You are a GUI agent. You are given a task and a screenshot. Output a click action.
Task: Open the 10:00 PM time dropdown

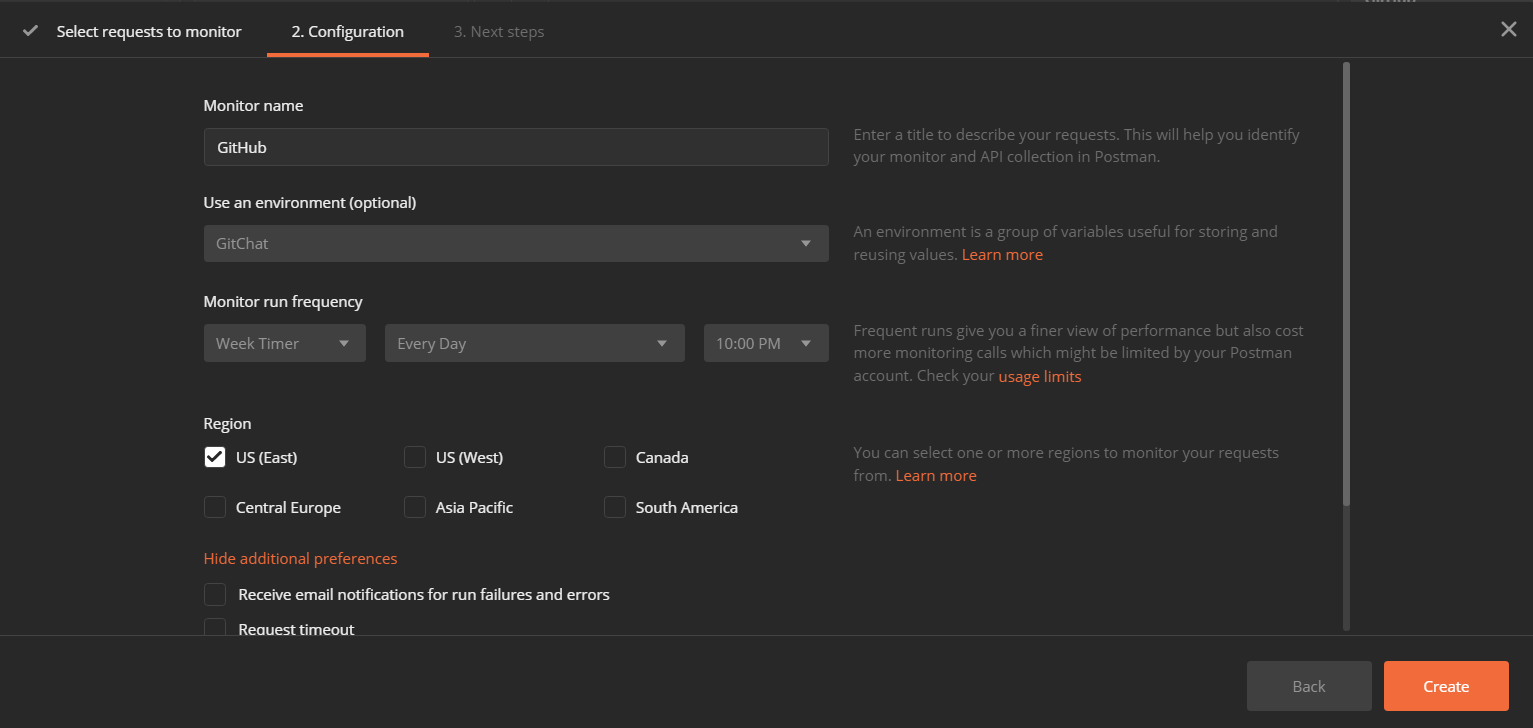click(x=765, y=343)
